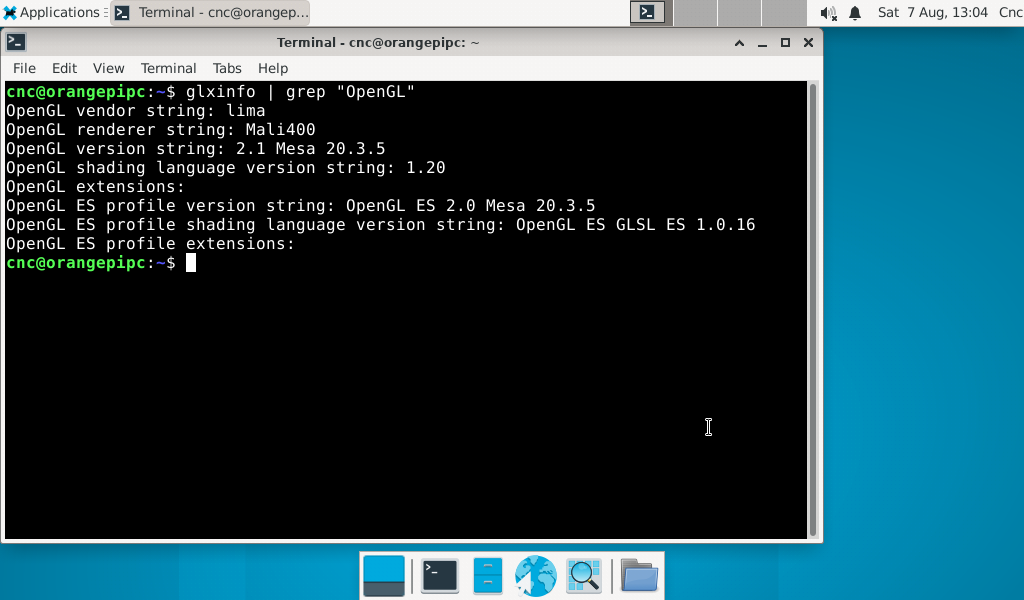Click the 'OpenGL extensions:' line
This screenshot has width=1024, height=600.
coord(95,186)
